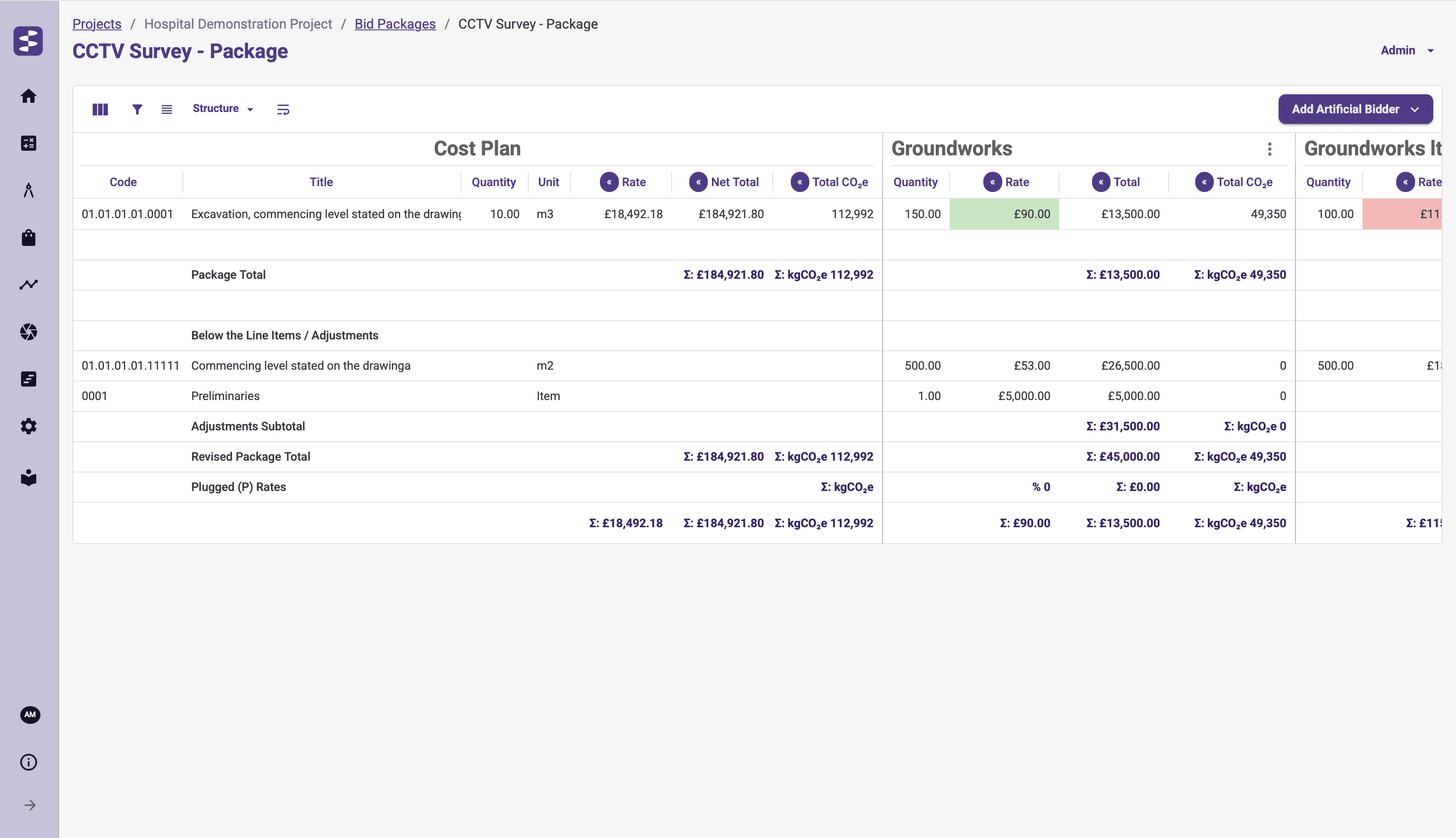This screenshot has width=1456, height=838.
Task: Open the Admin user menu
Action: click(x=1406, y=51)
